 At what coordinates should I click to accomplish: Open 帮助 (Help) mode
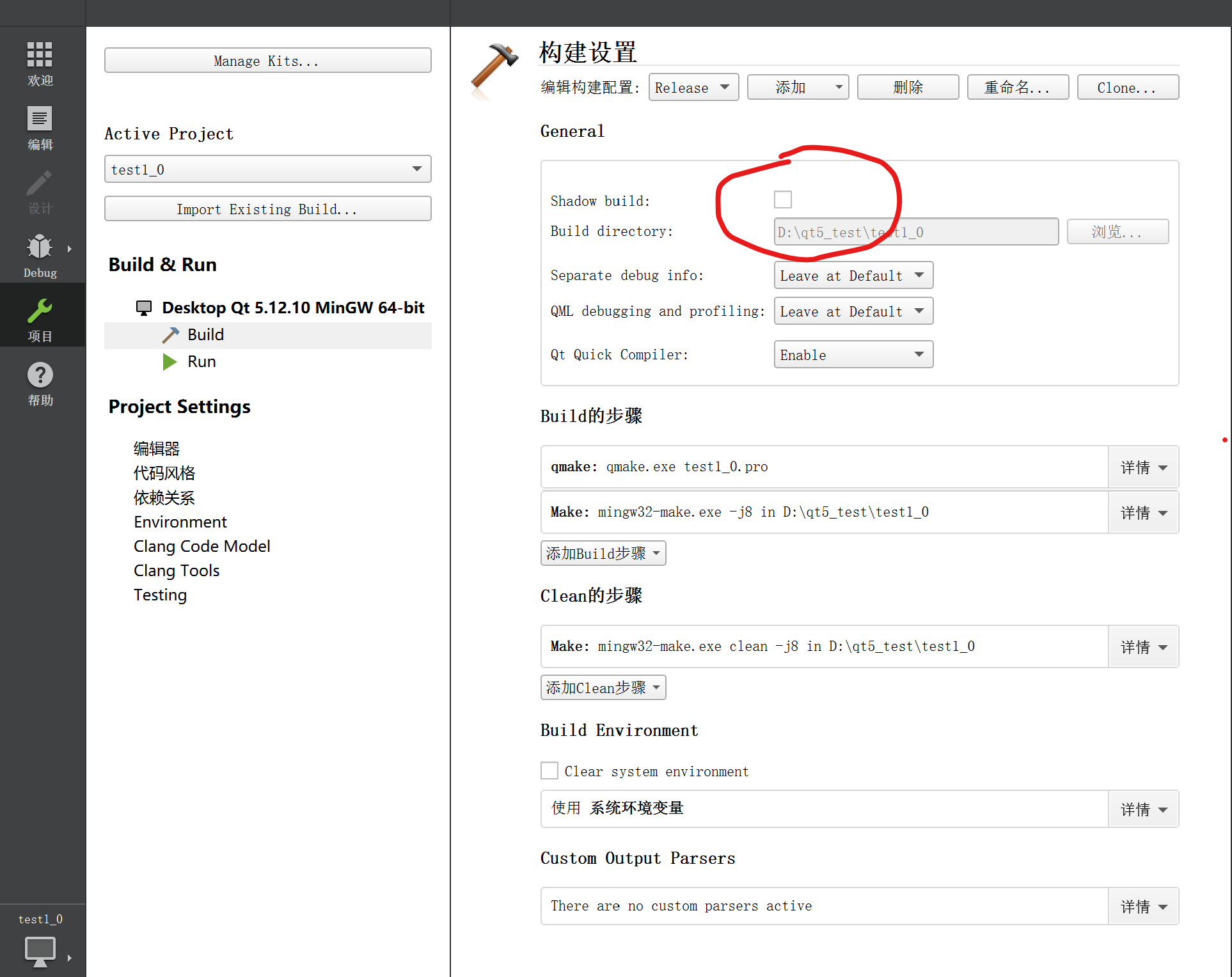40,383
